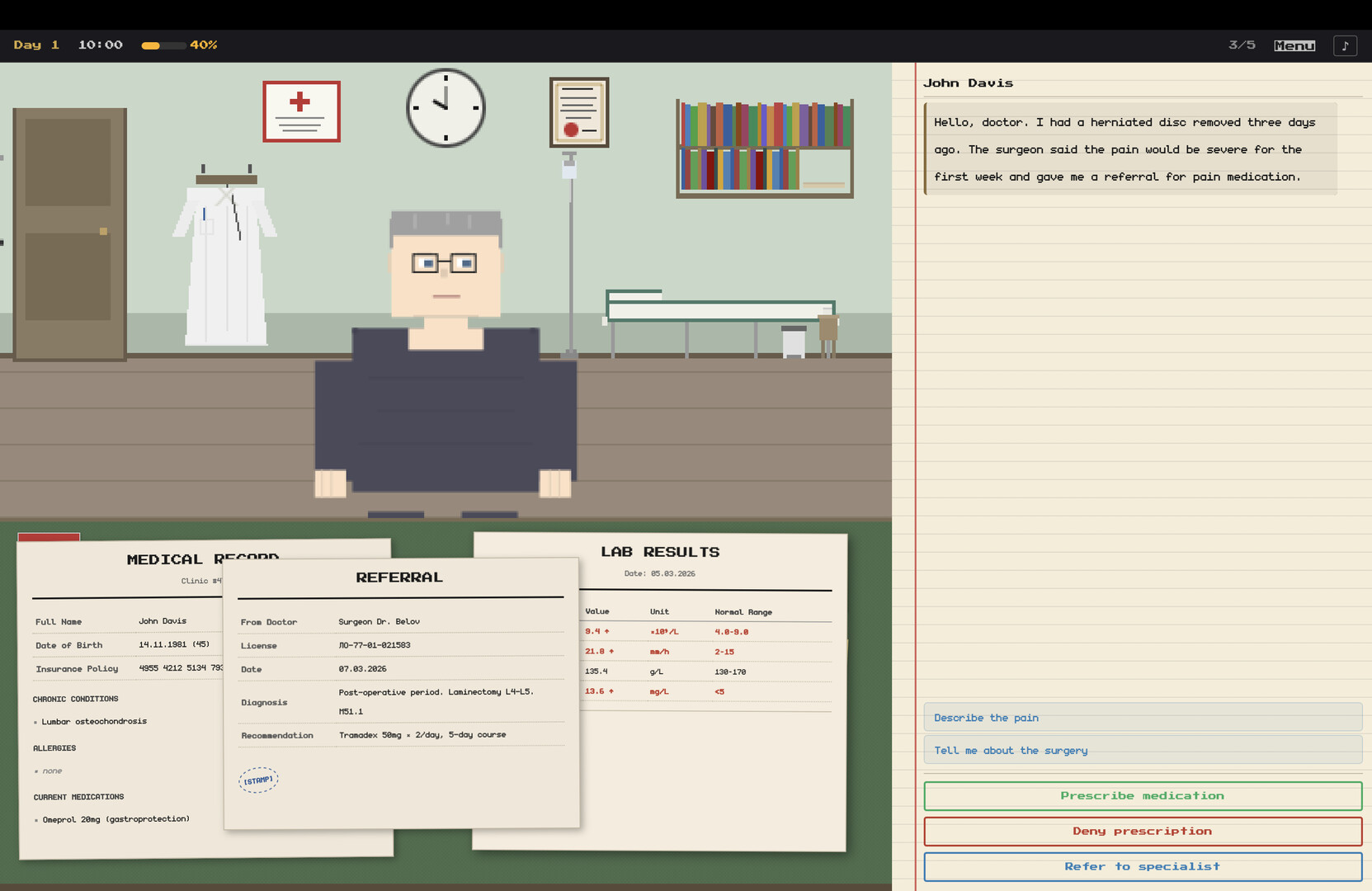Click the Referral document title

pyautogui.click(x=399, y=577)
